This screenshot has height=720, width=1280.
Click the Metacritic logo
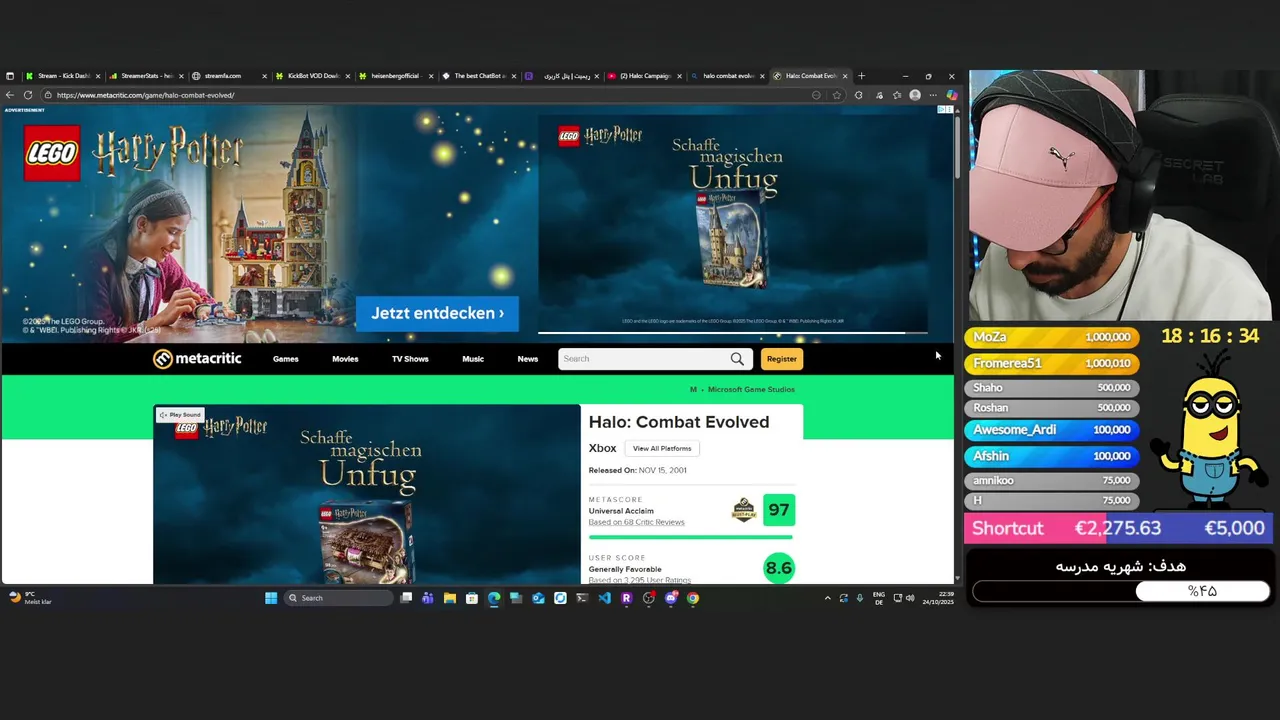click(197, 359)
